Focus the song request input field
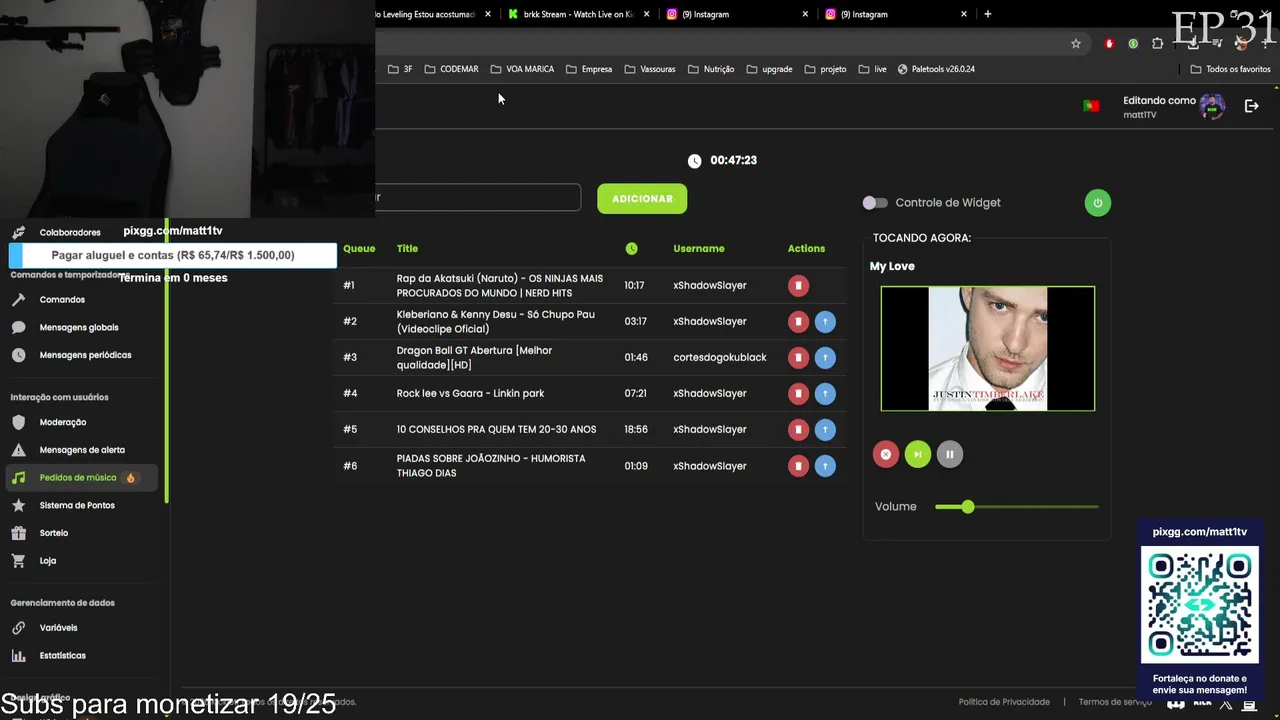This screenshot has width=1280, height=720. click(478, 198)
